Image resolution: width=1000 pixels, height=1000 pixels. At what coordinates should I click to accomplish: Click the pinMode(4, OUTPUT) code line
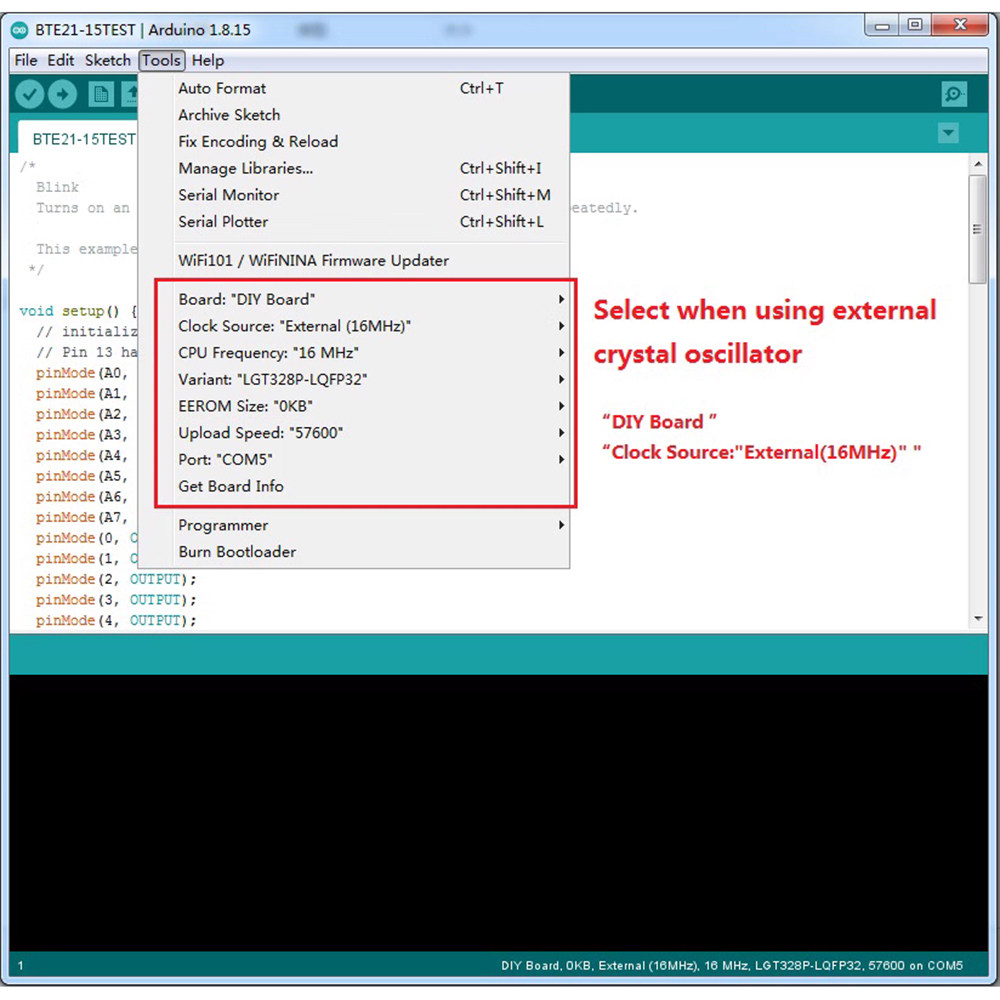[x=116, y=621]
